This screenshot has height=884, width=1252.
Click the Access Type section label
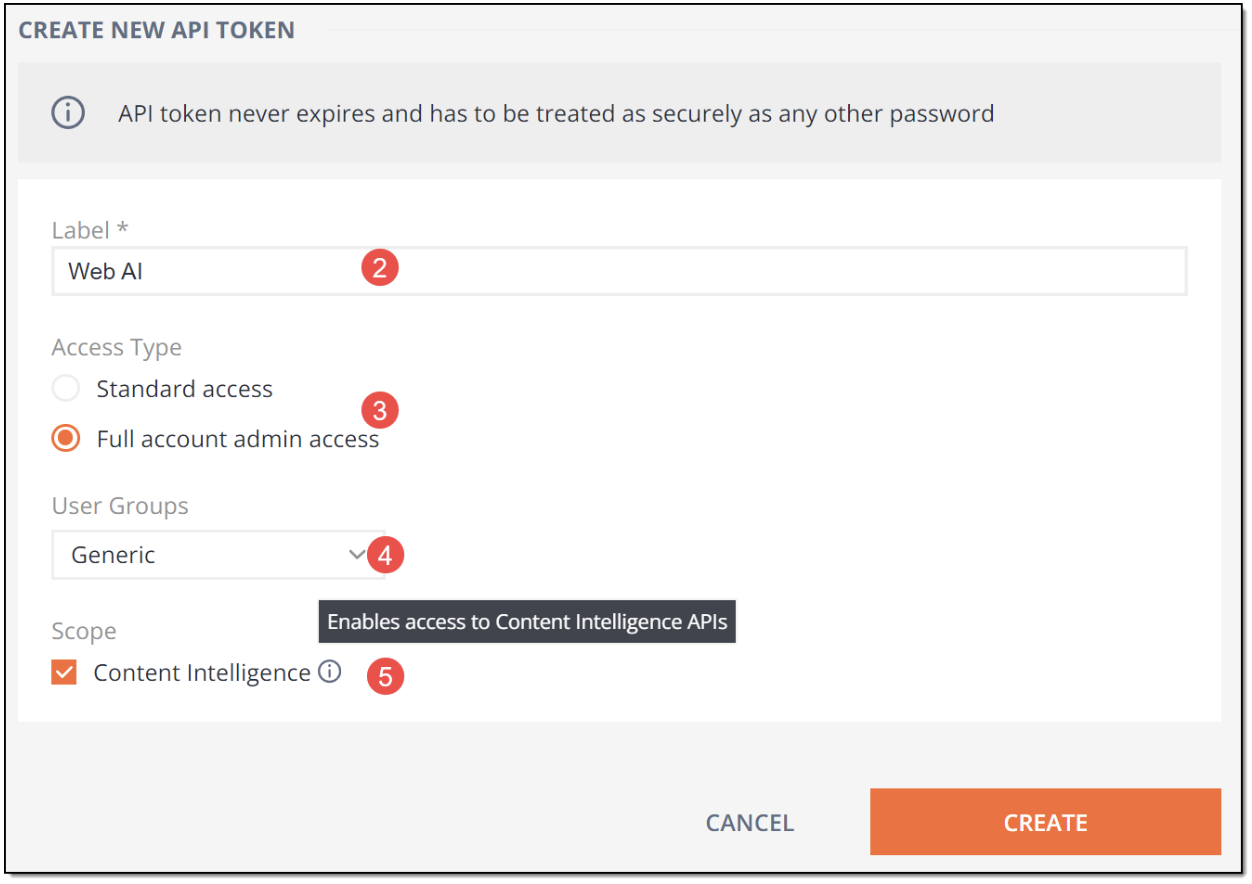116,347
